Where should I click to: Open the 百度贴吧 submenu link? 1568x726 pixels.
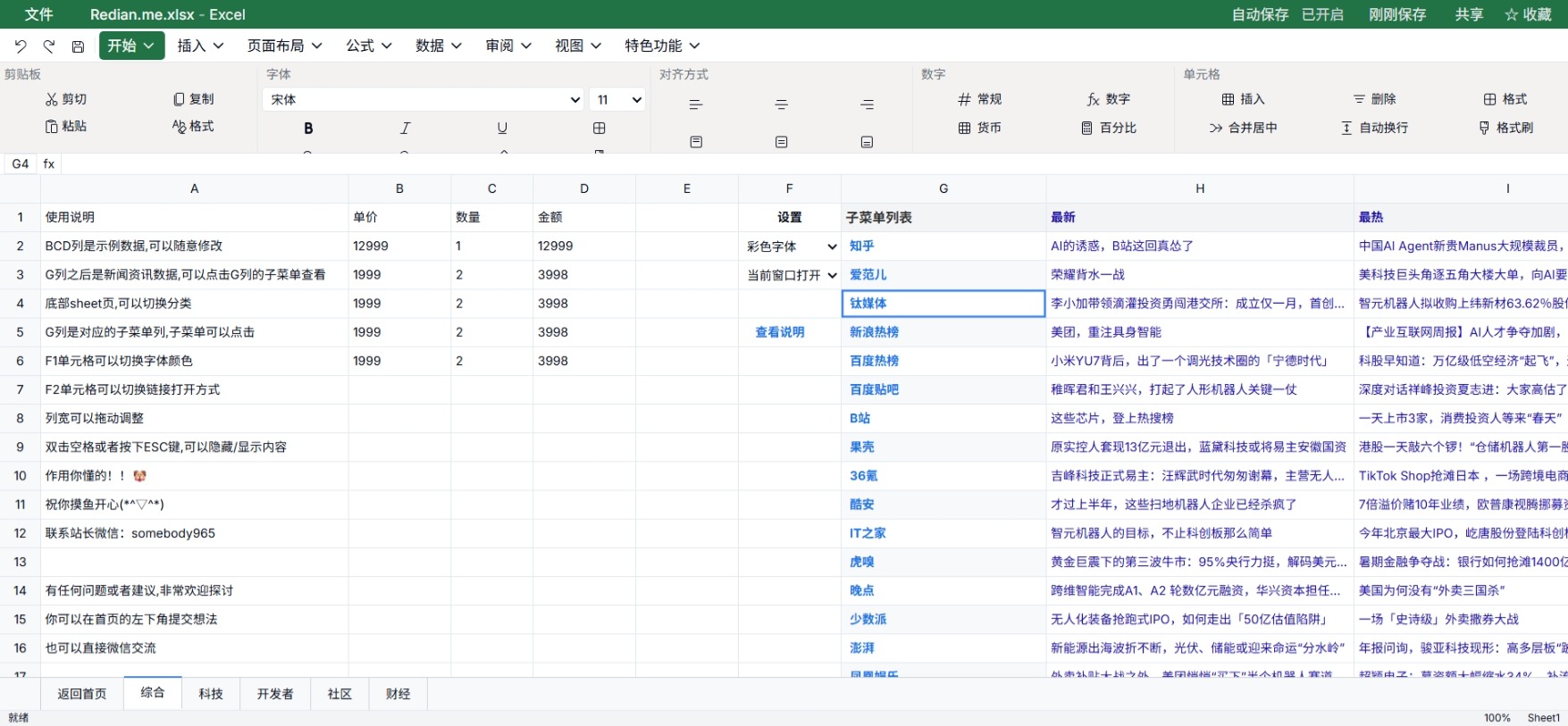(874, 389)
